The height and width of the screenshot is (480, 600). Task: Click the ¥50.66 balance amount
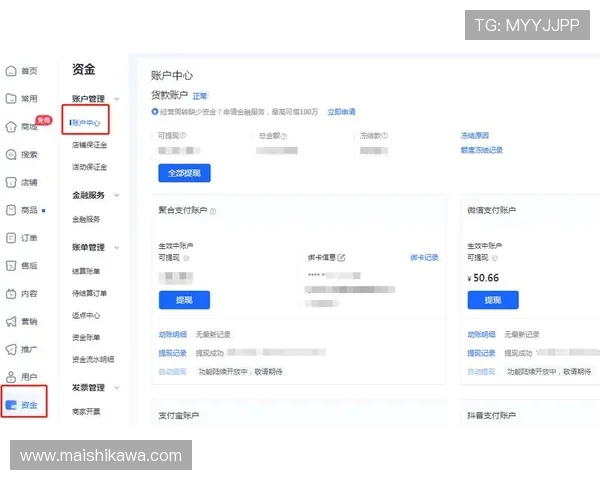click(483, 278)
